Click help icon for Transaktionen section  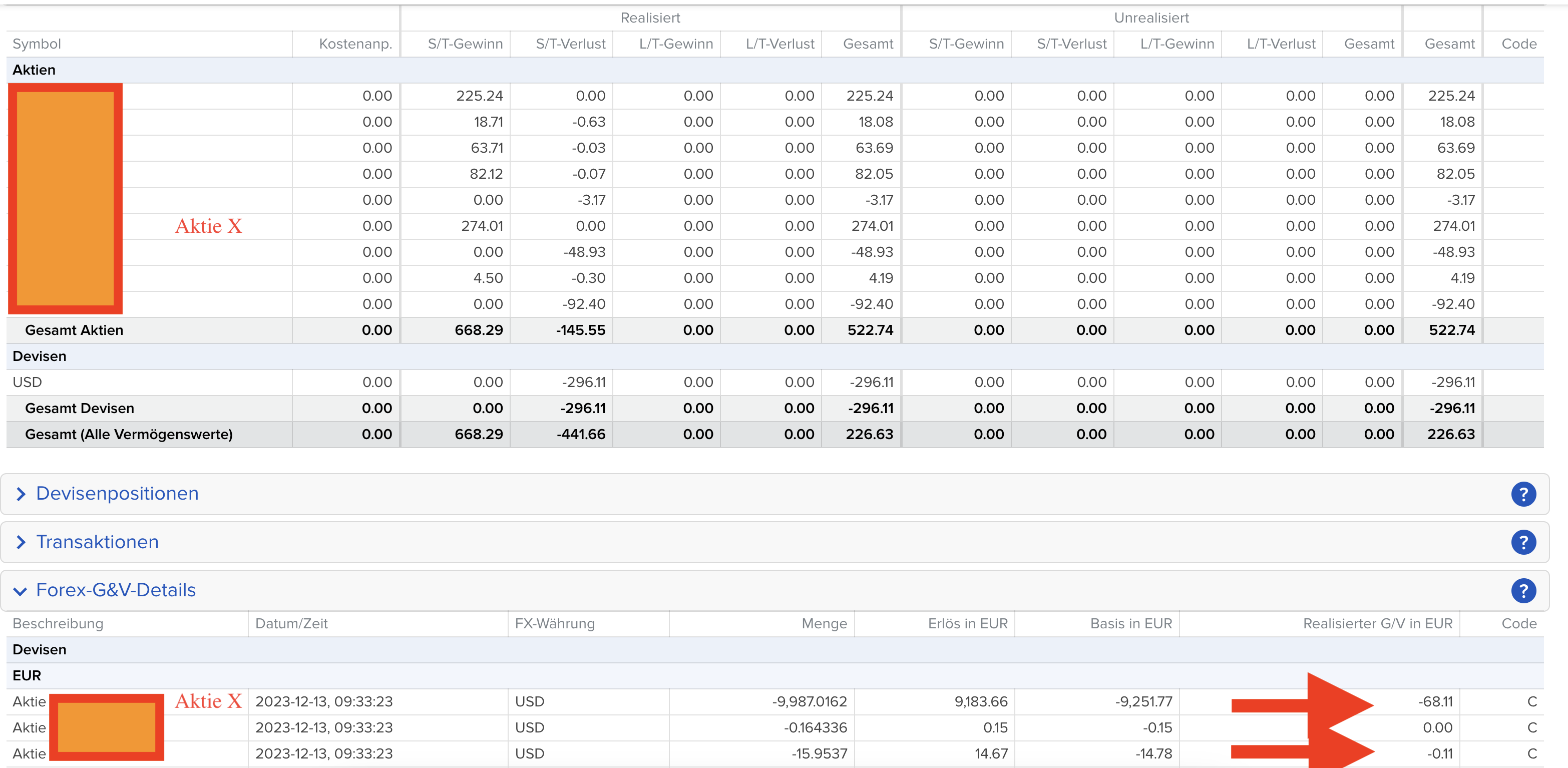tap(1523, 542)
